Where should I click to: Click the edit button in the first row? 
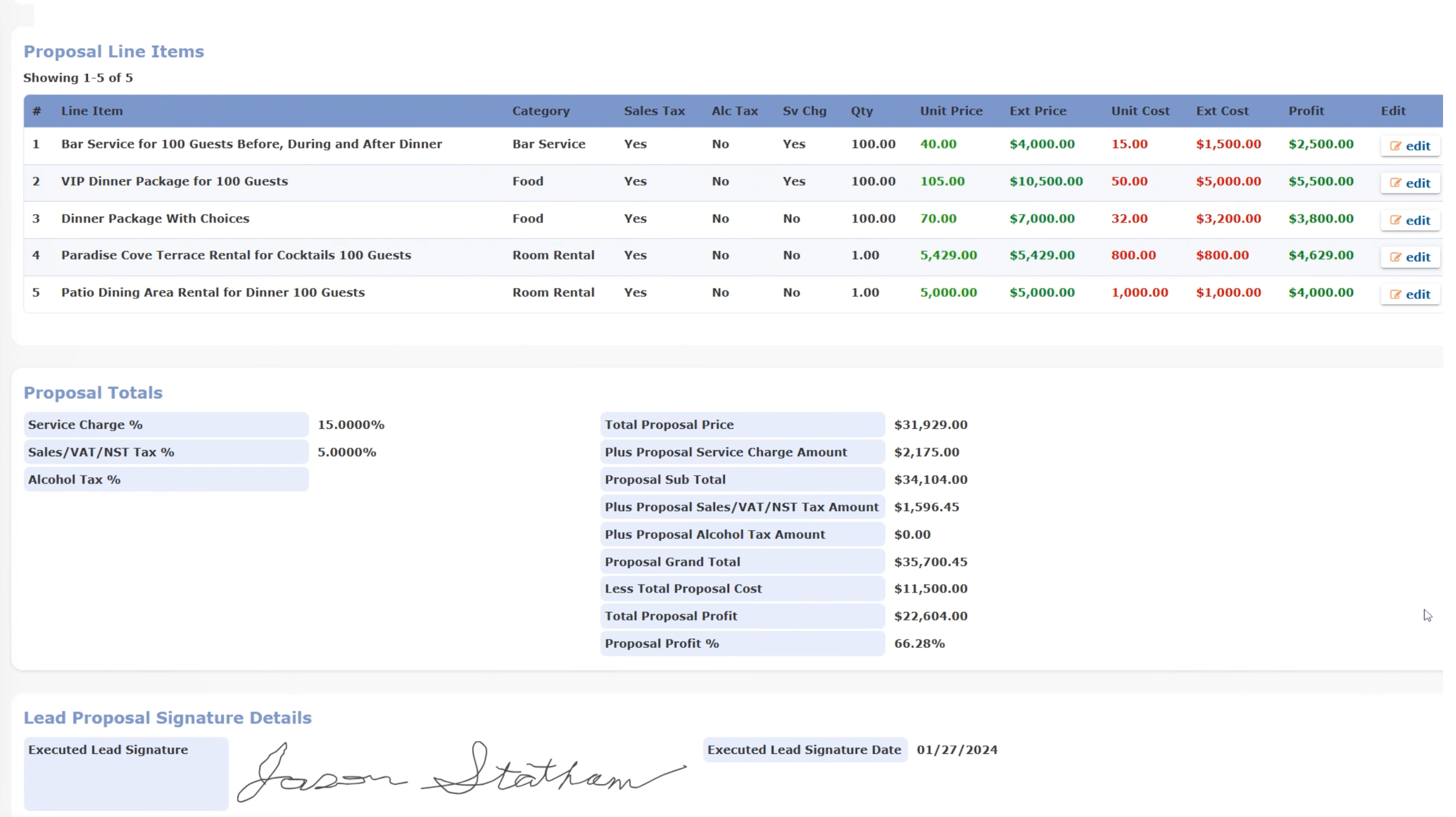pos(1410,145)
